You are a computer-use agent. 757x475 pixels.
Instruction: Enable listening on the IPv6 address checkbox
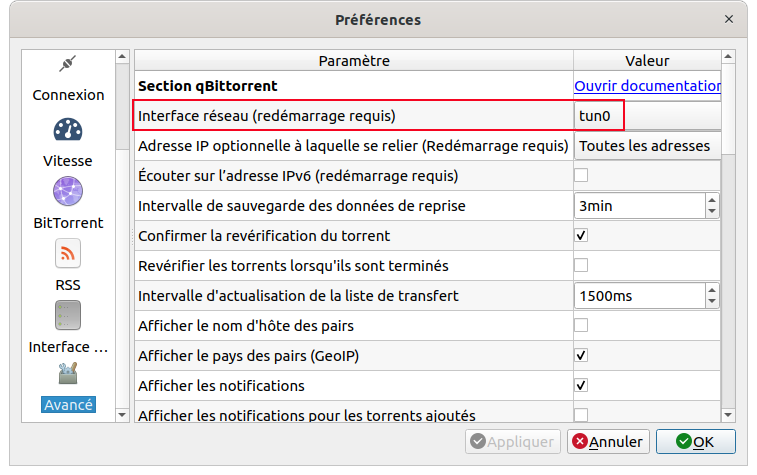point(581,175)
